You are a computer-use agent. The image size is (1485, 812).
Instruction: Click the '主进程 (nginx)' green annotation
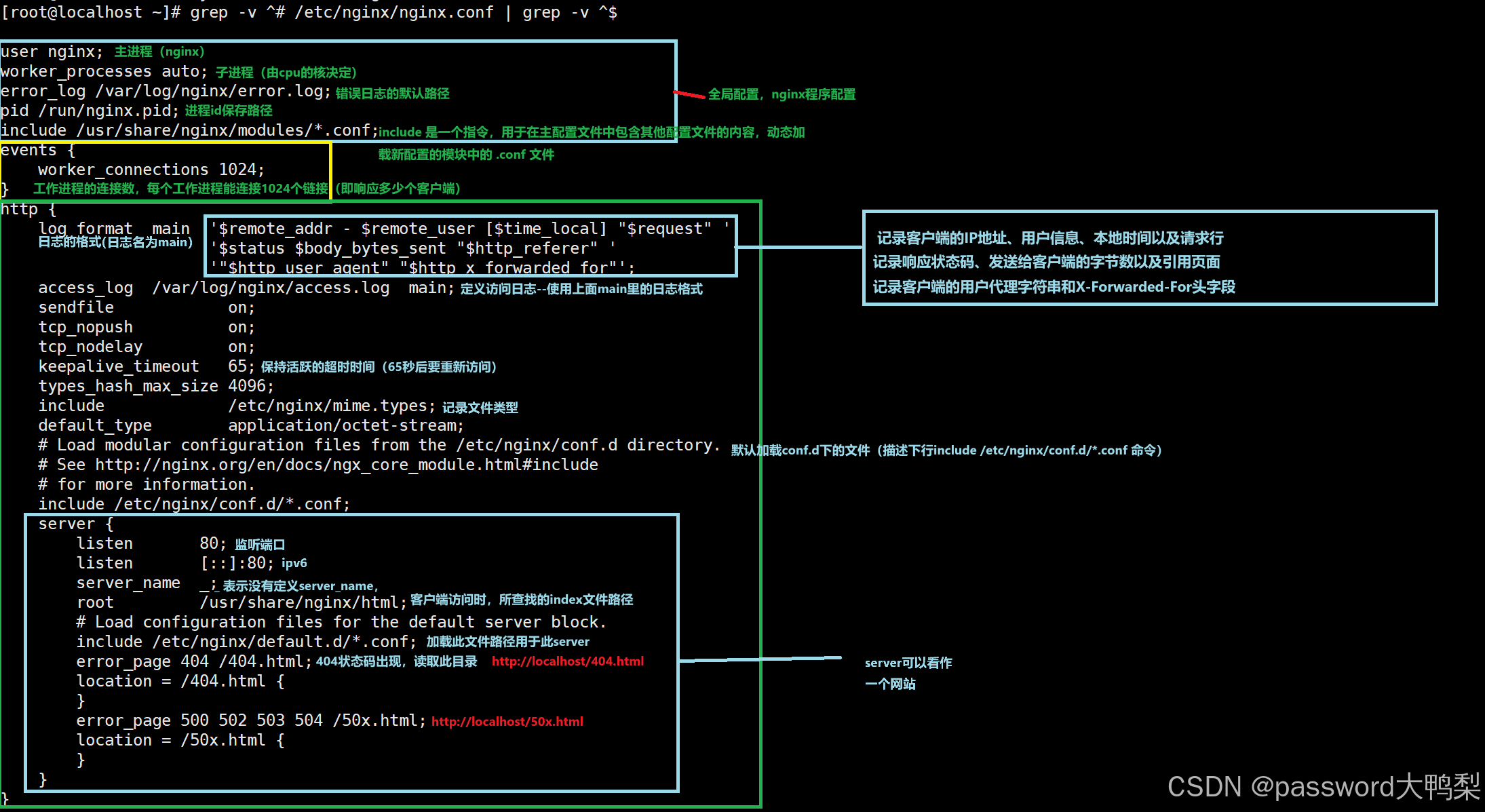(159, 52)
